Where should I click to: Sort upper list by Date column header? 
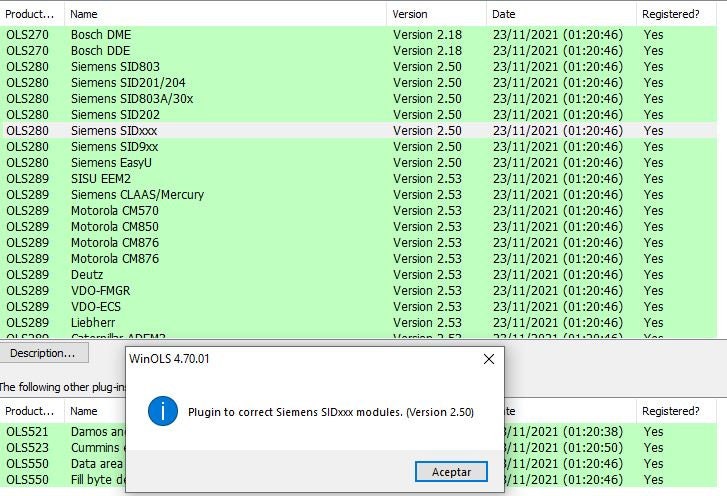point(561,14)
